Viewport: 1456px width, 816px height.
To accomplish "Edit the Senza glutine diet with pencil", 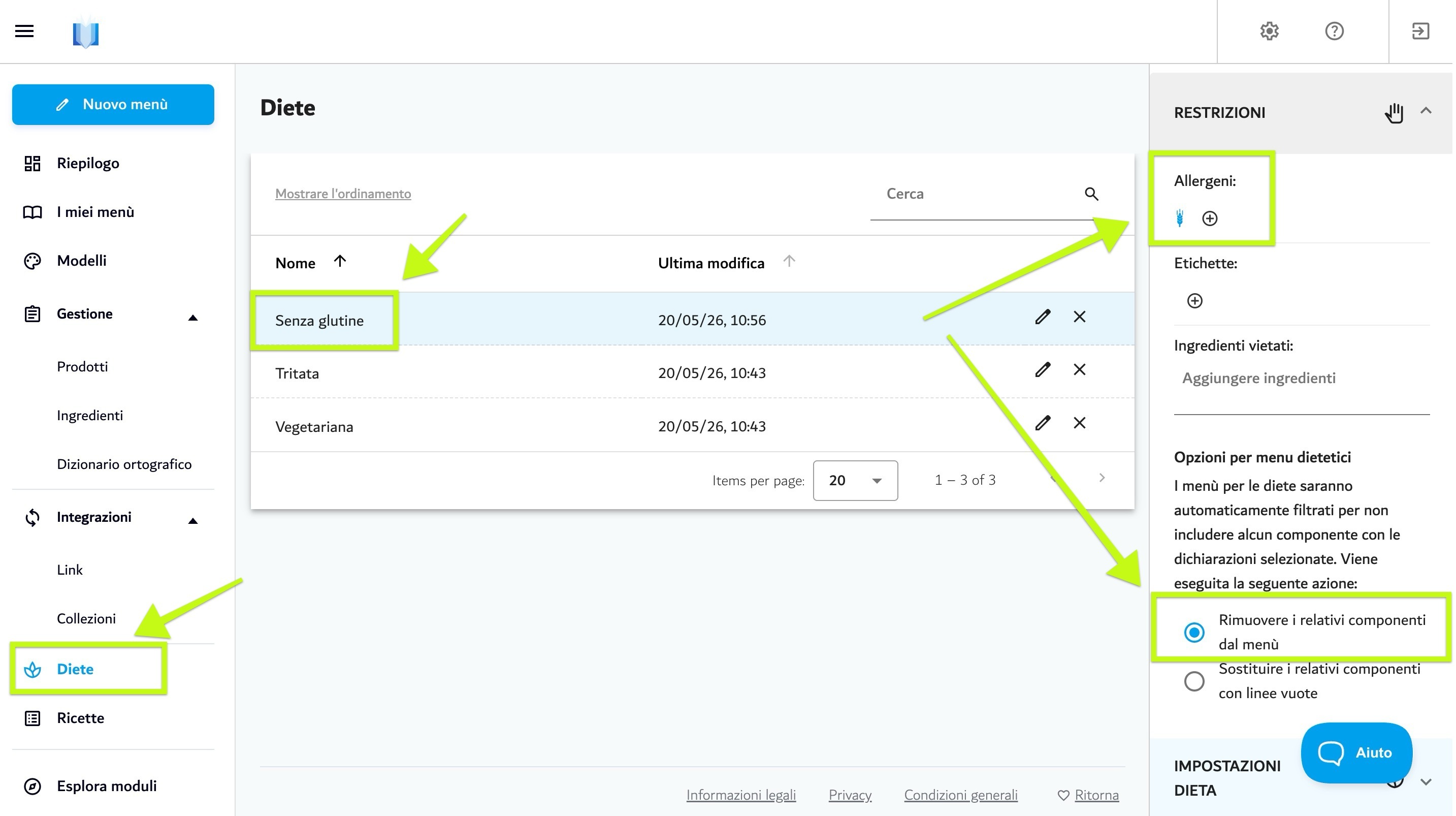I will coord(1043,317).
